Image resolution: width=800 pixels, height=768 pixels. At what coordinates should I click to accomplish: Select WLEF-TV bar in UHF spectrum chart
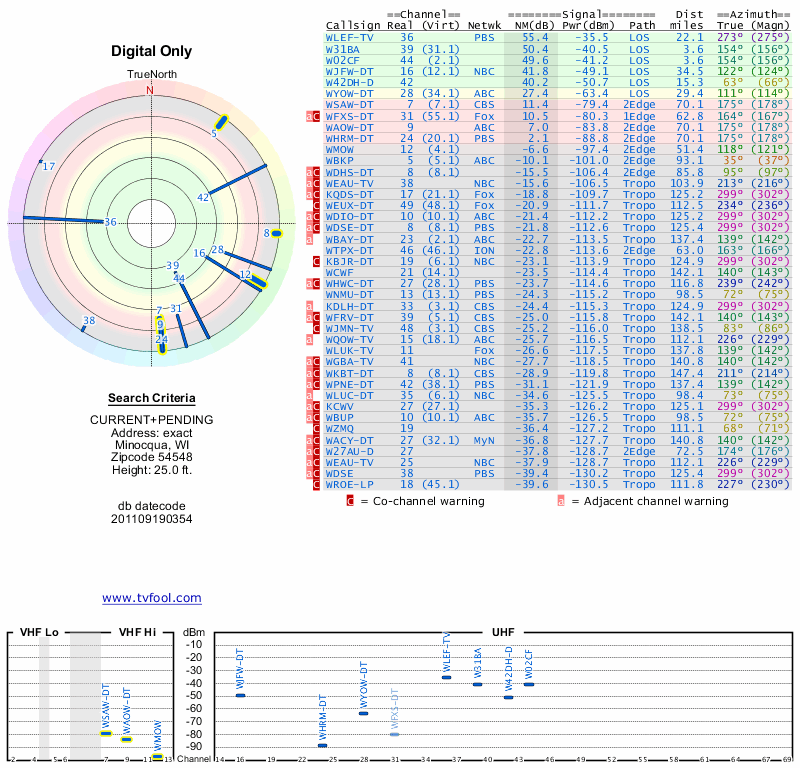tap(446, 677)
